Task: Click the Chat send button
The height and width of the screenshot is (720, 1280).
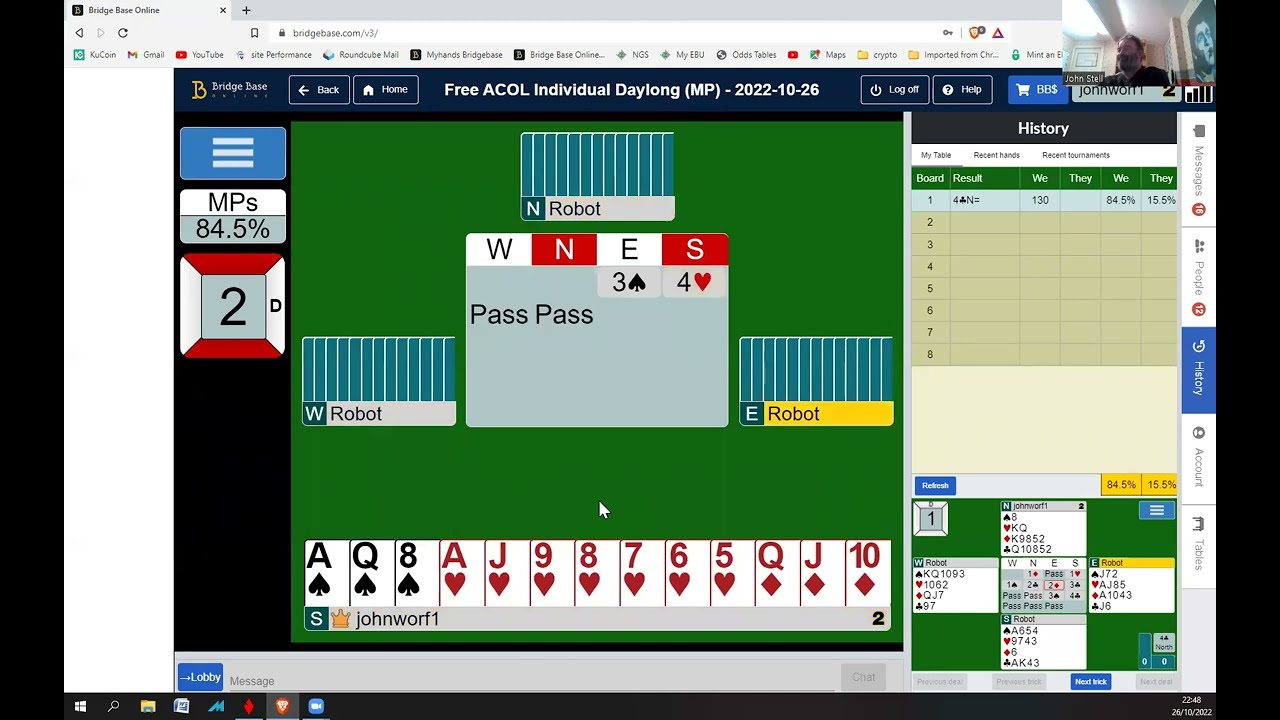Action: [x=864, y=678]
